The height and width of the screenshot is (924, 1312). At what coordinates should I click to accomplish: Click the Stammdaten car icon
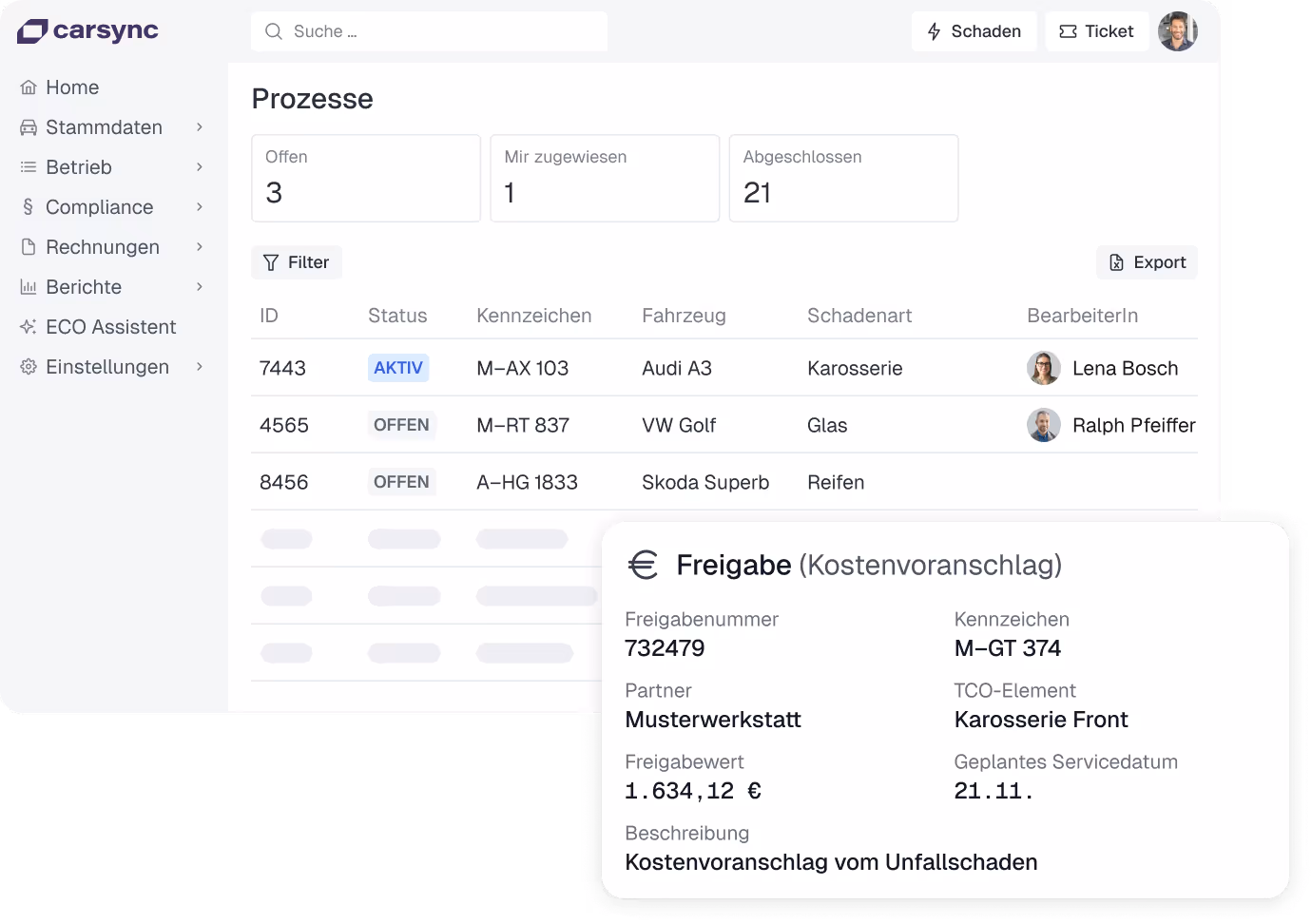pos(29,127)
